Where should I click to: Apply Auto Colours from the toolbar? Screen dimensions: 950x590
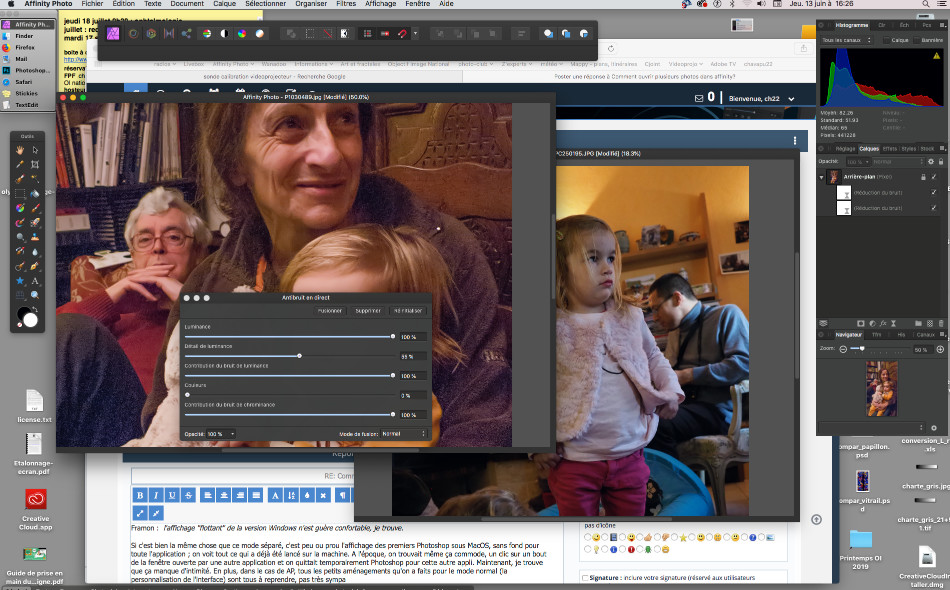click(242, 34)
